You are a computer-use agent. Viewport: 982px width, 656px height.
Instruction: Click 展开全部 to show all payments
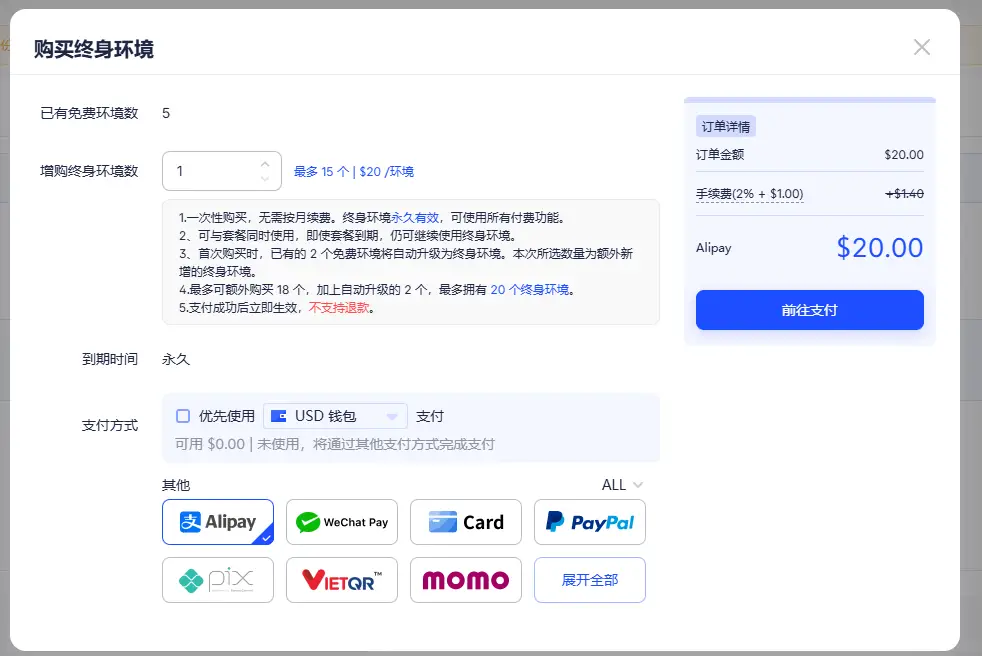coord(590,580)
